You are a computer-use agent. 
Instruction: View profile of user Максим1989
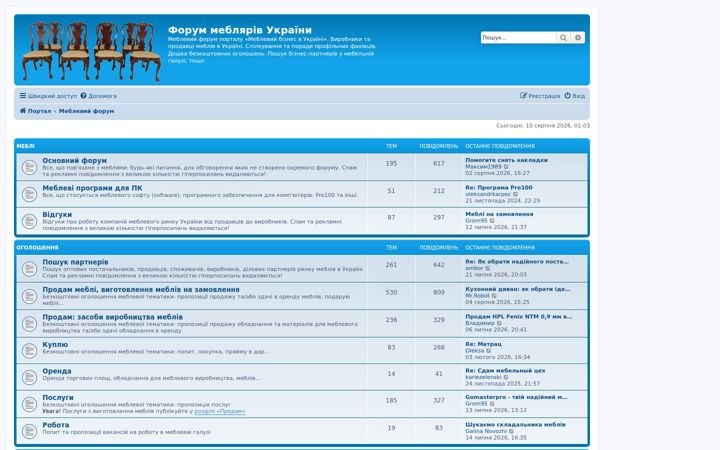click(x=483, y=167)
